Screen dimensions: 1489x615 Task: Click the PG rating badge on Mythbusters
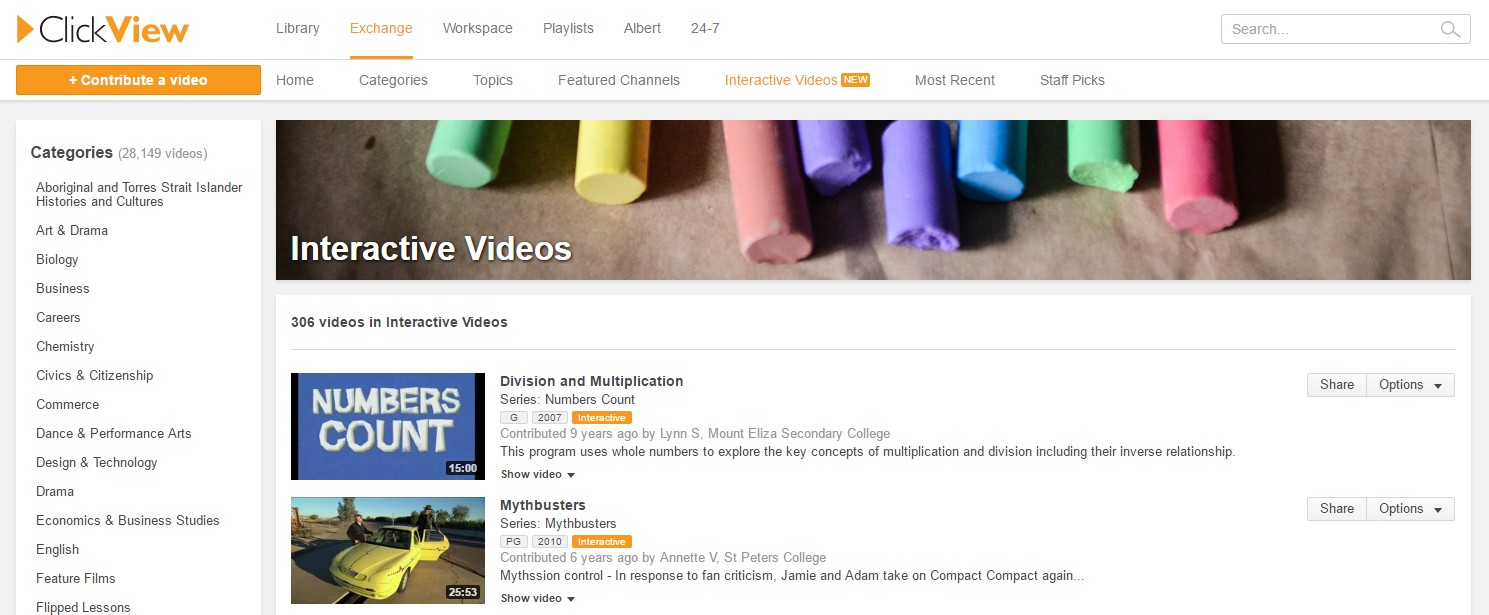[513, 541]
